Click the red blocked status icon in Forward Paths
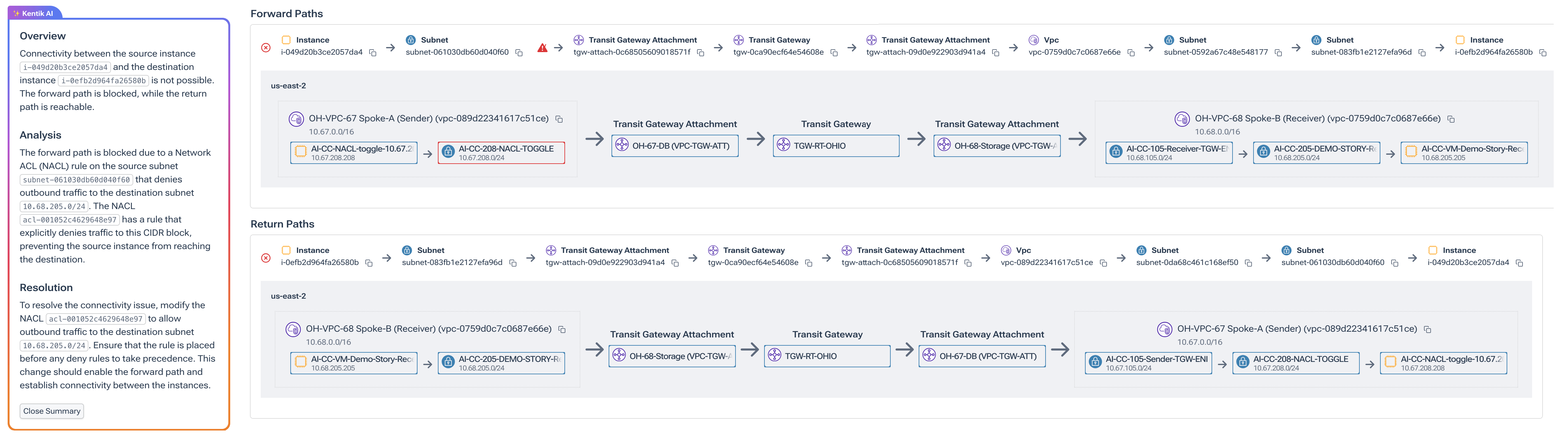The height and width of the screenshot is (441, 1568). (266, 47)
